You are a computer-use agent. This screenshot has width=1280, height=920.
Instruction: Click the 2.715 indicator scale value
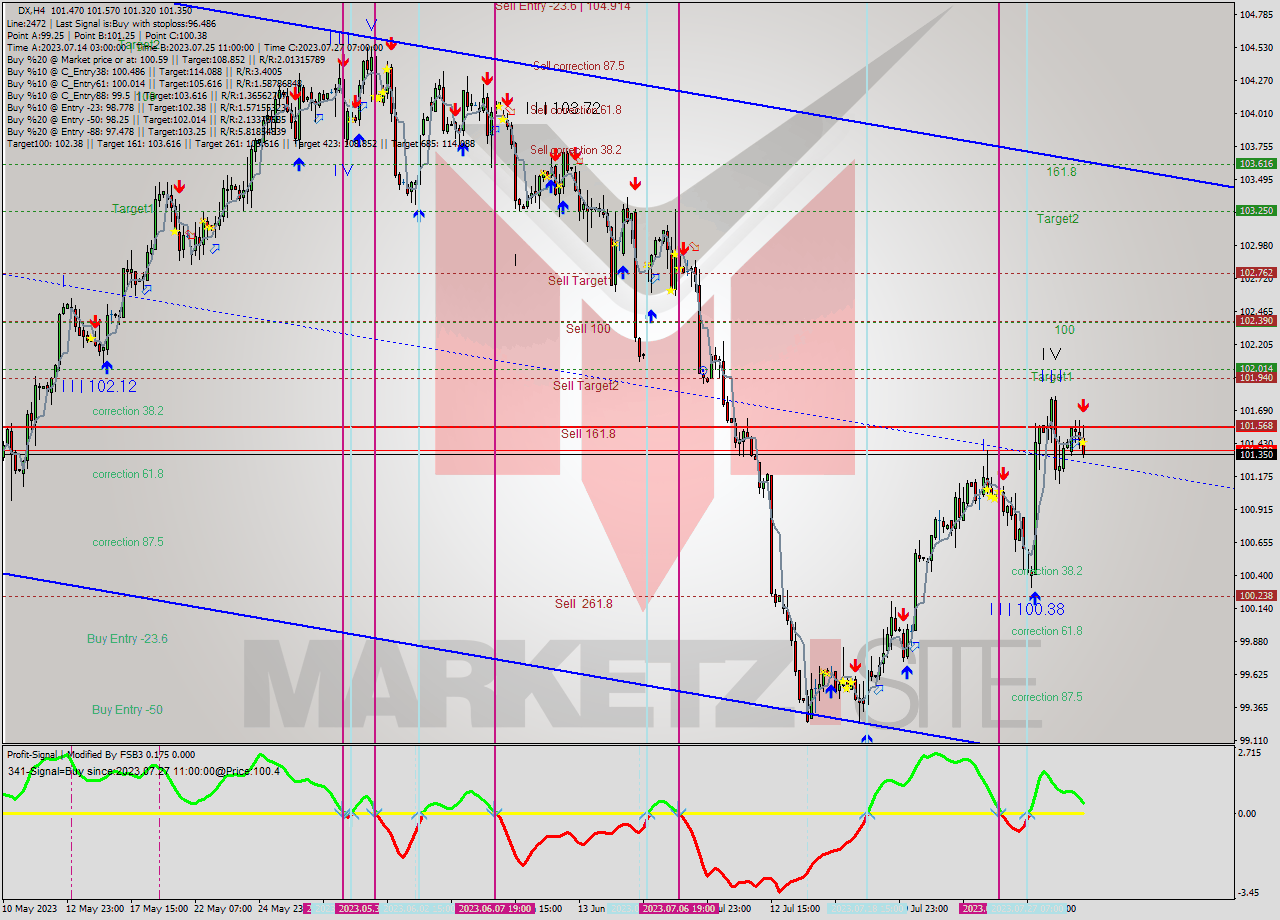(1248, 751)
